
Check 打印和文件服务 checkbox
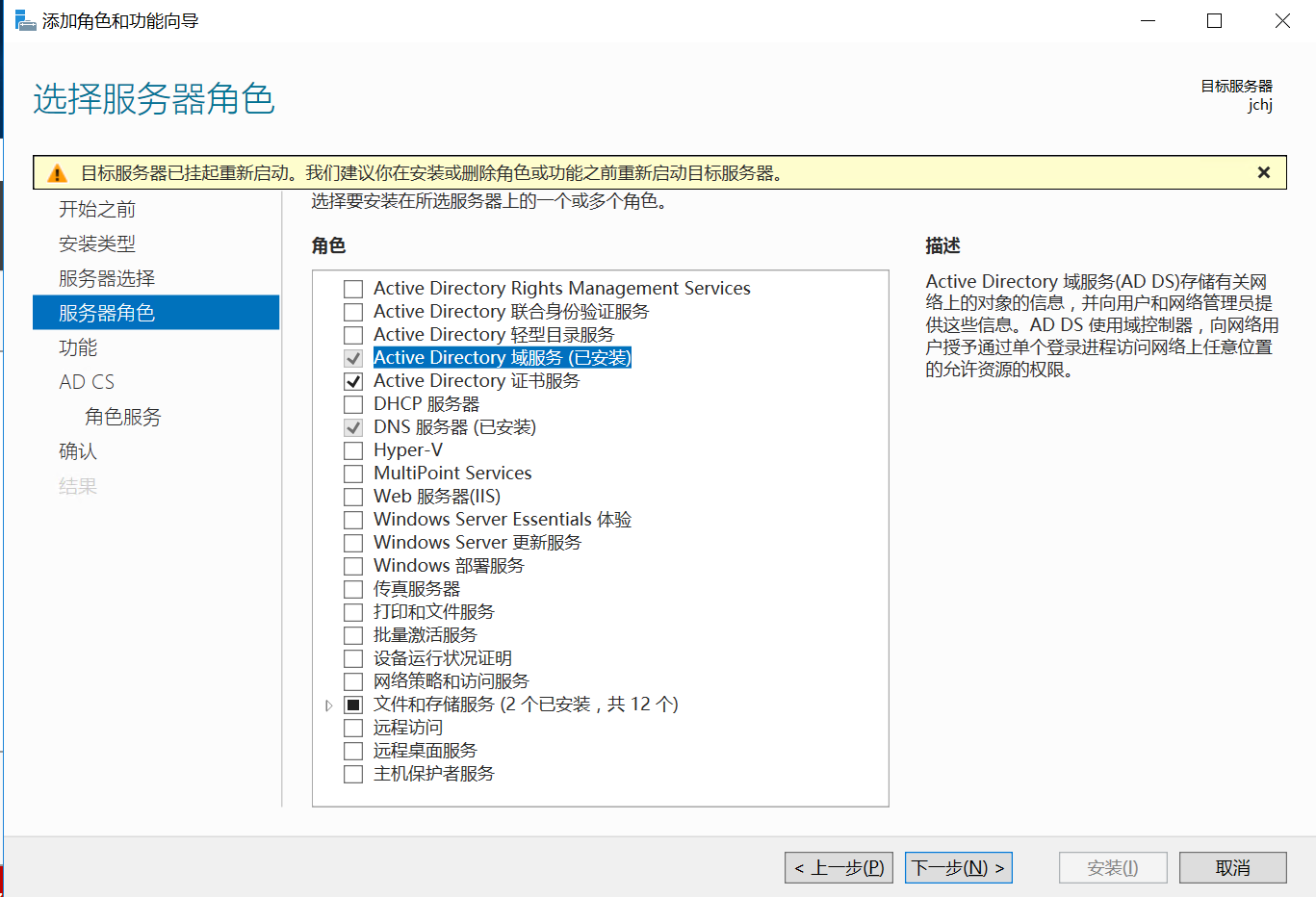353,612
